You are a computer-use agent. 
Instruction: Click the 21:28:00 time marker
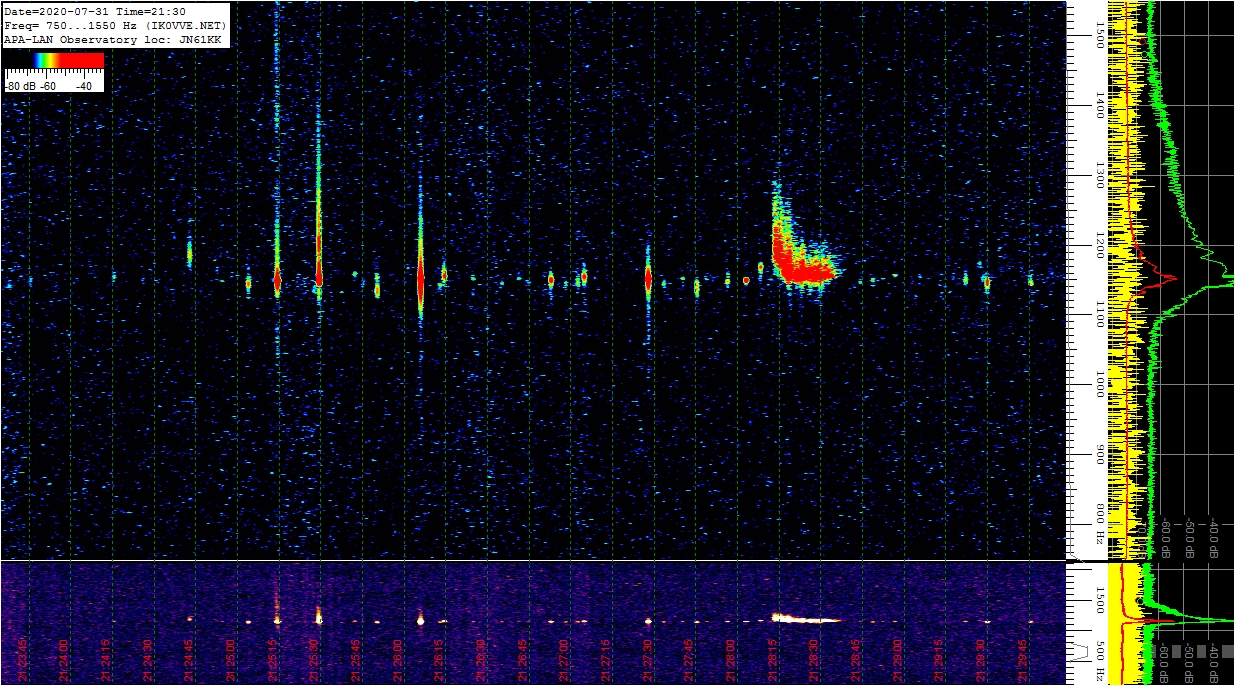(732, 661)
